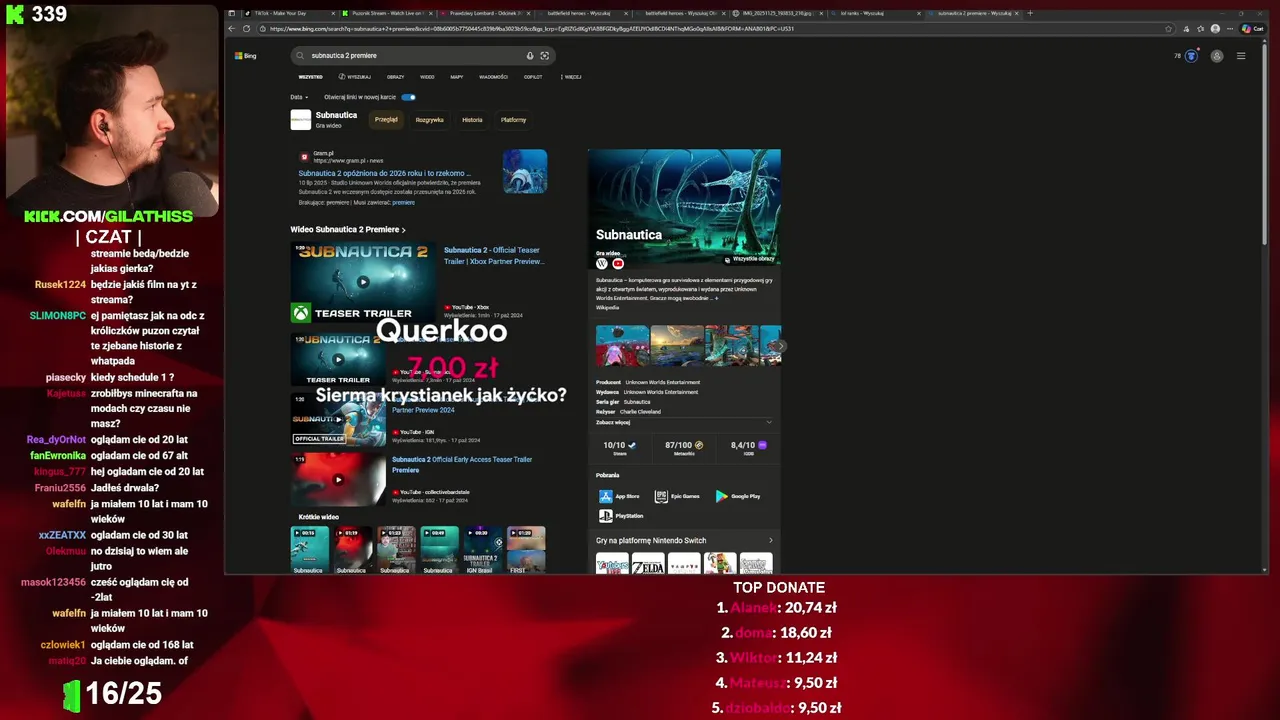Open the Wikipedia icon under Subnautica

(602, 263)
